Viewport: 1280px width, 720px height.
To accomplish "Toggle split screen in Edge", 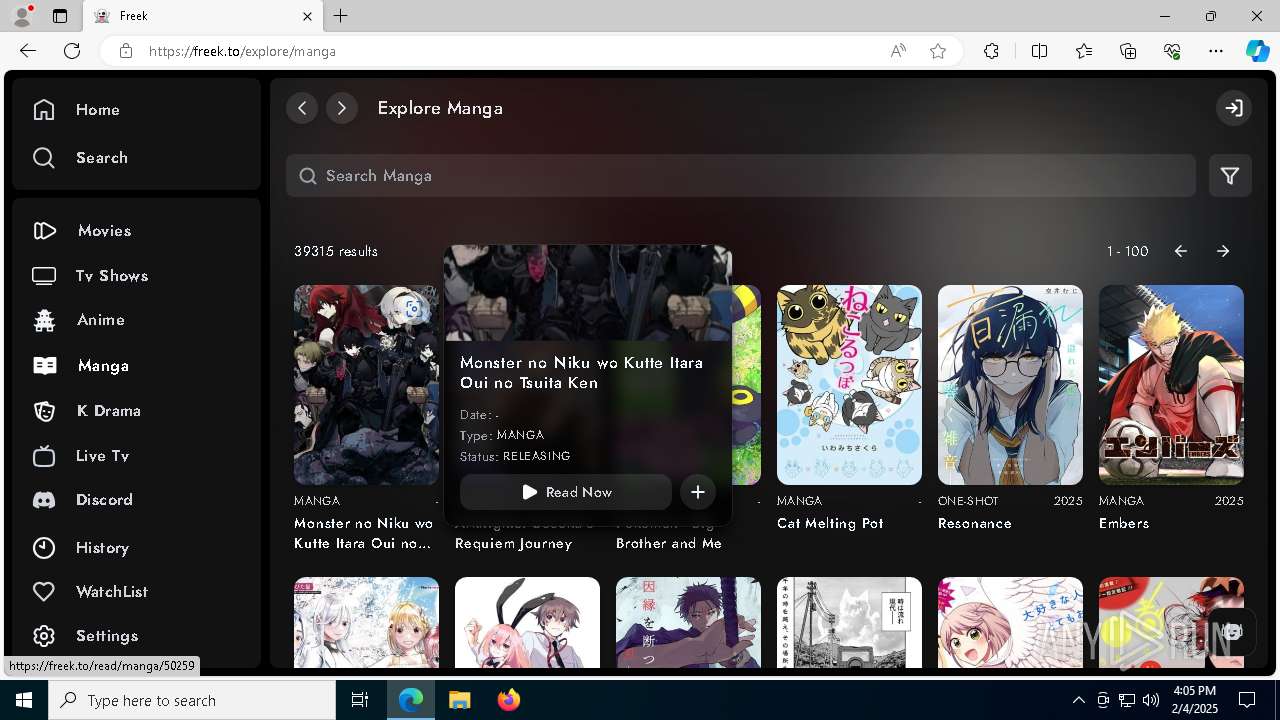I will 1039,51.
